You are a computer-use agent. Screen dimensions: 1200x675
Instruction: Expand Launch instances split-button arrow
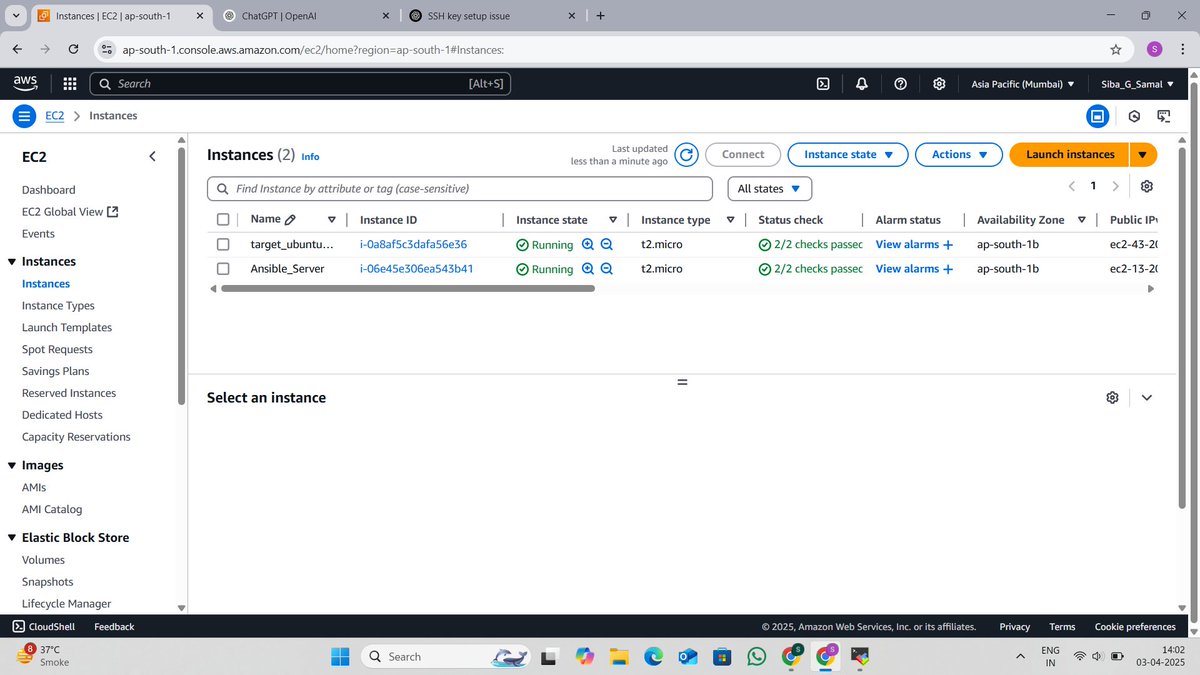pyautogui.click(x=1143, y=155)
